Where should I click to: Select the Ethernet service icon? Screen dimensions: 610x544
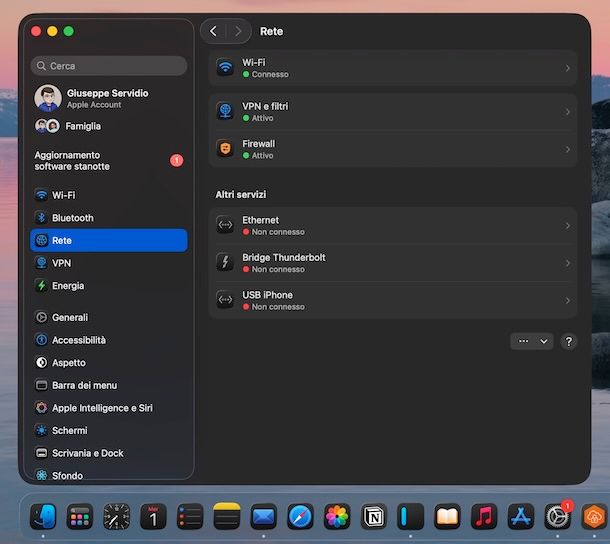tap(225, 225)
